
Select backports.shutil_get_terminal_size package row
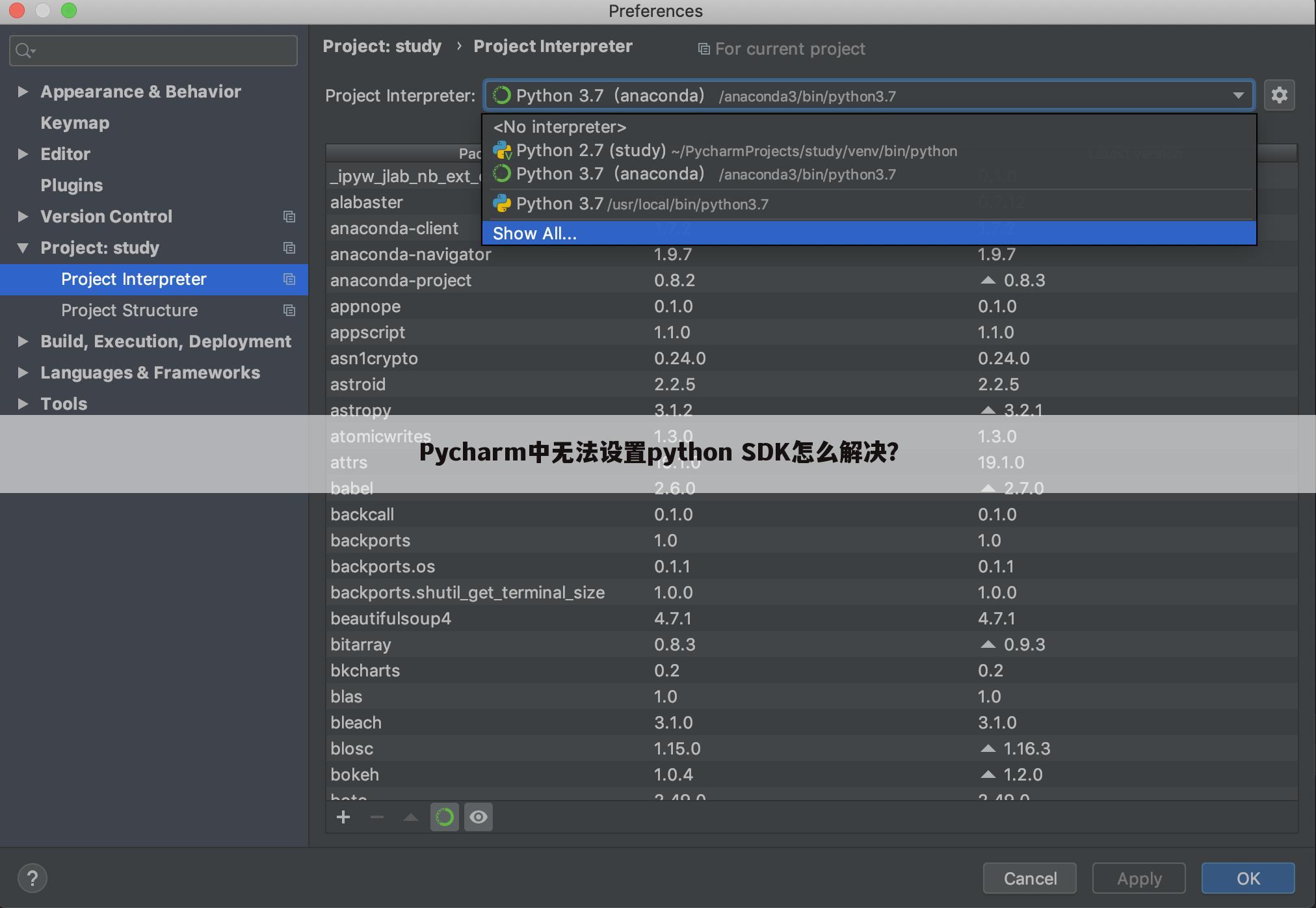(811, 593)
